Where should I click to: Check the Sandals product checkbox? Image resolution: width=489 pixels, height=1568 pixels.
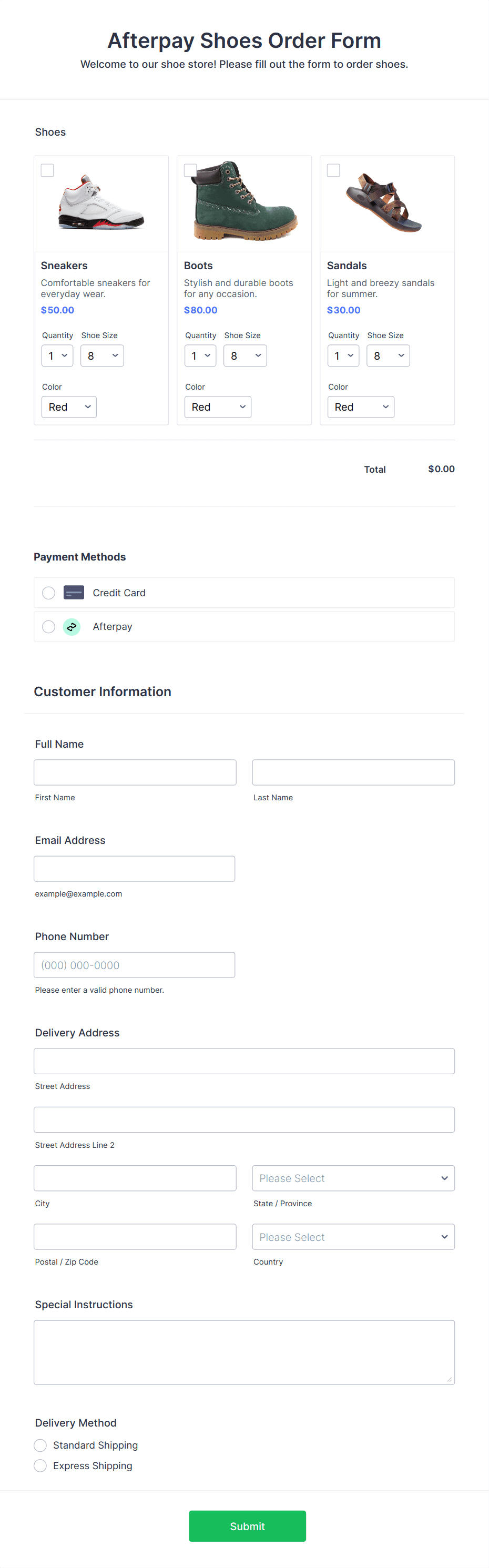coord(333,170)
